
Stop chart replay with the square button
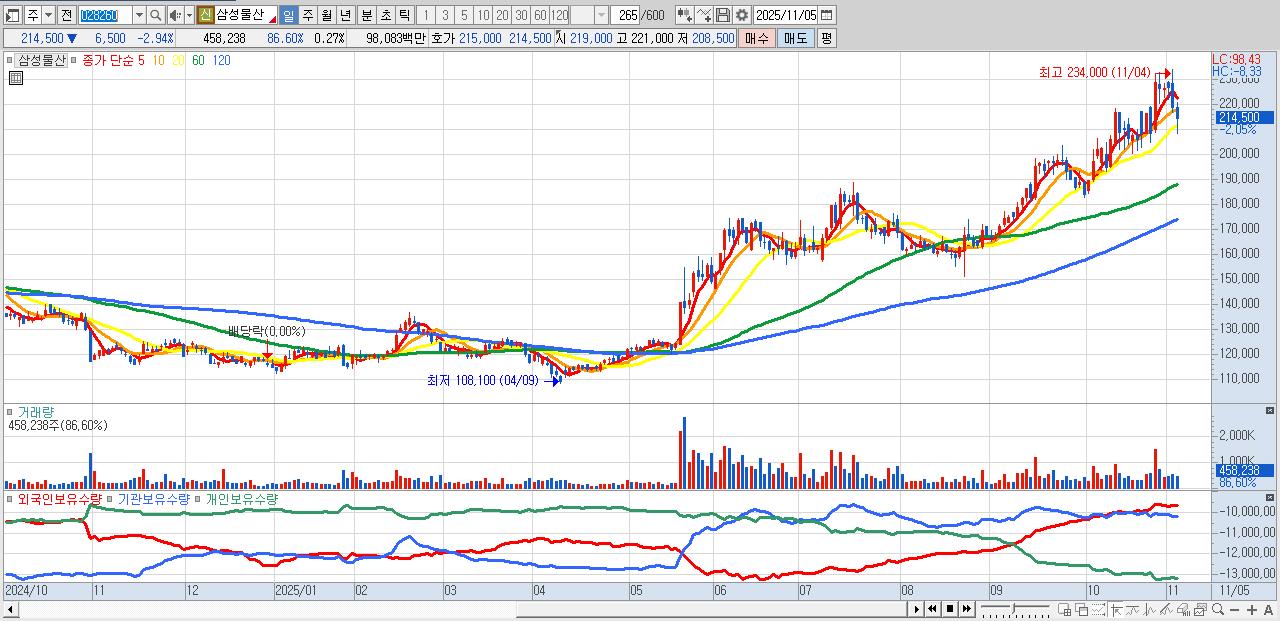950,609
